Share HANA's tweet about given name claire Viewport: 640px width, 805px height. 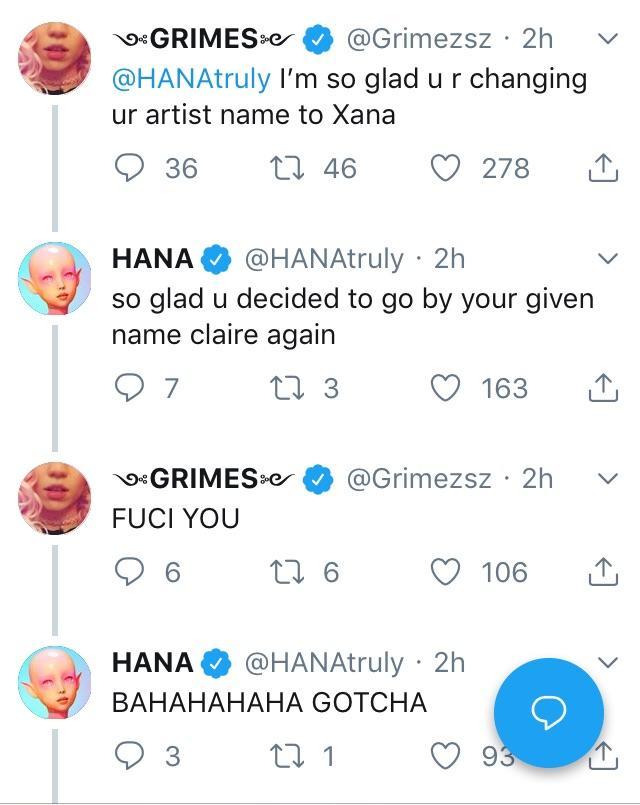[600, 388]
